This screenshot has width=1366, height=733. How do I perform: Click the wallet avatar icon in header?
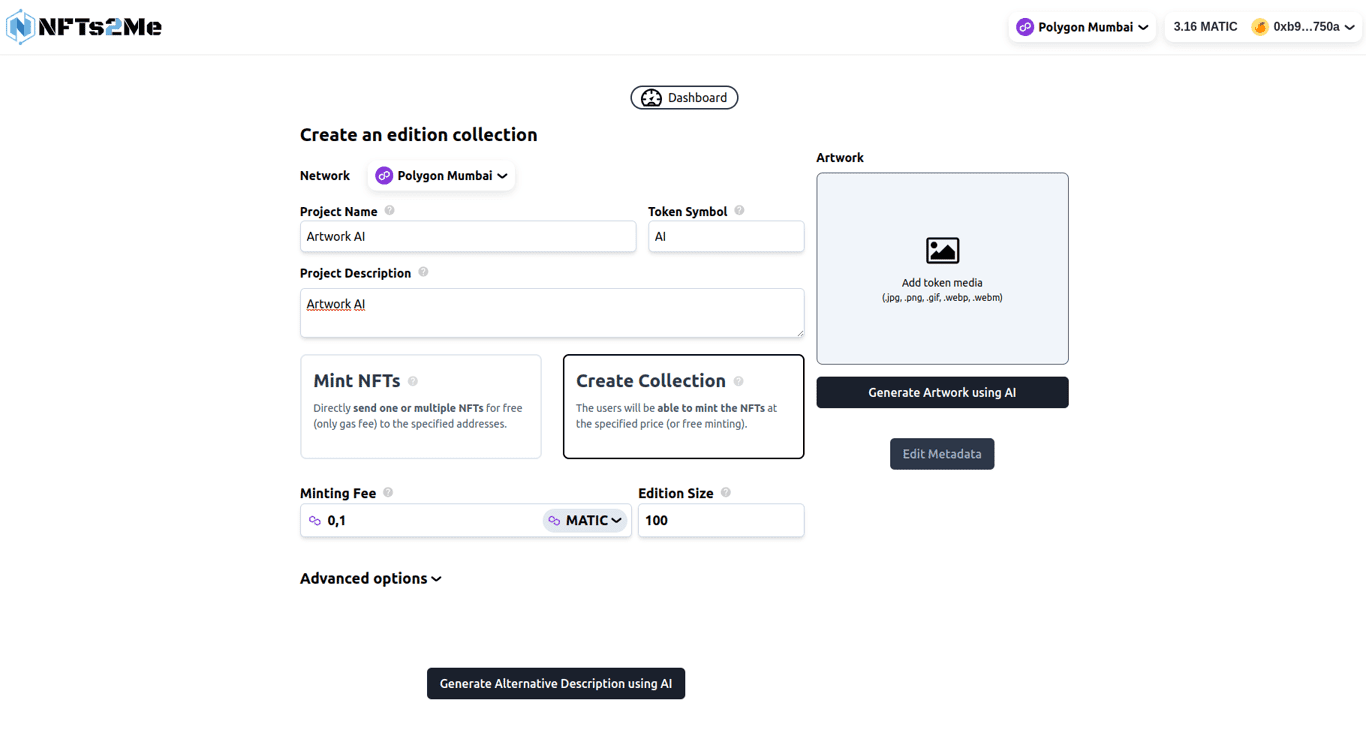click(x=1260, y=27)
